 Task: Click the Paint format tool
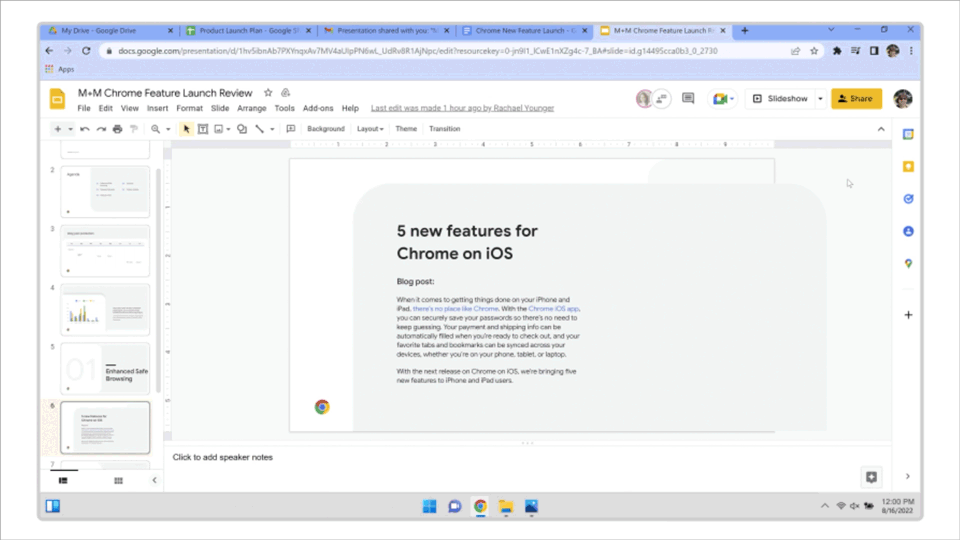point(134,129)
